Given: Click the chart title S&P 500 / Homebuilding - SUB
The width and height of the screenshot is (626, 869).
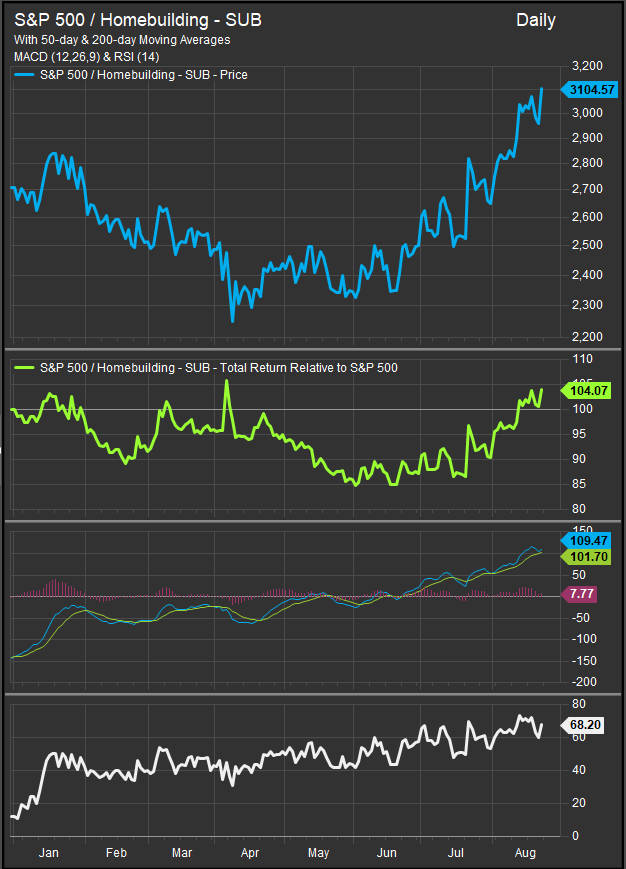Looking at the screenshot, I should point(138,20).
